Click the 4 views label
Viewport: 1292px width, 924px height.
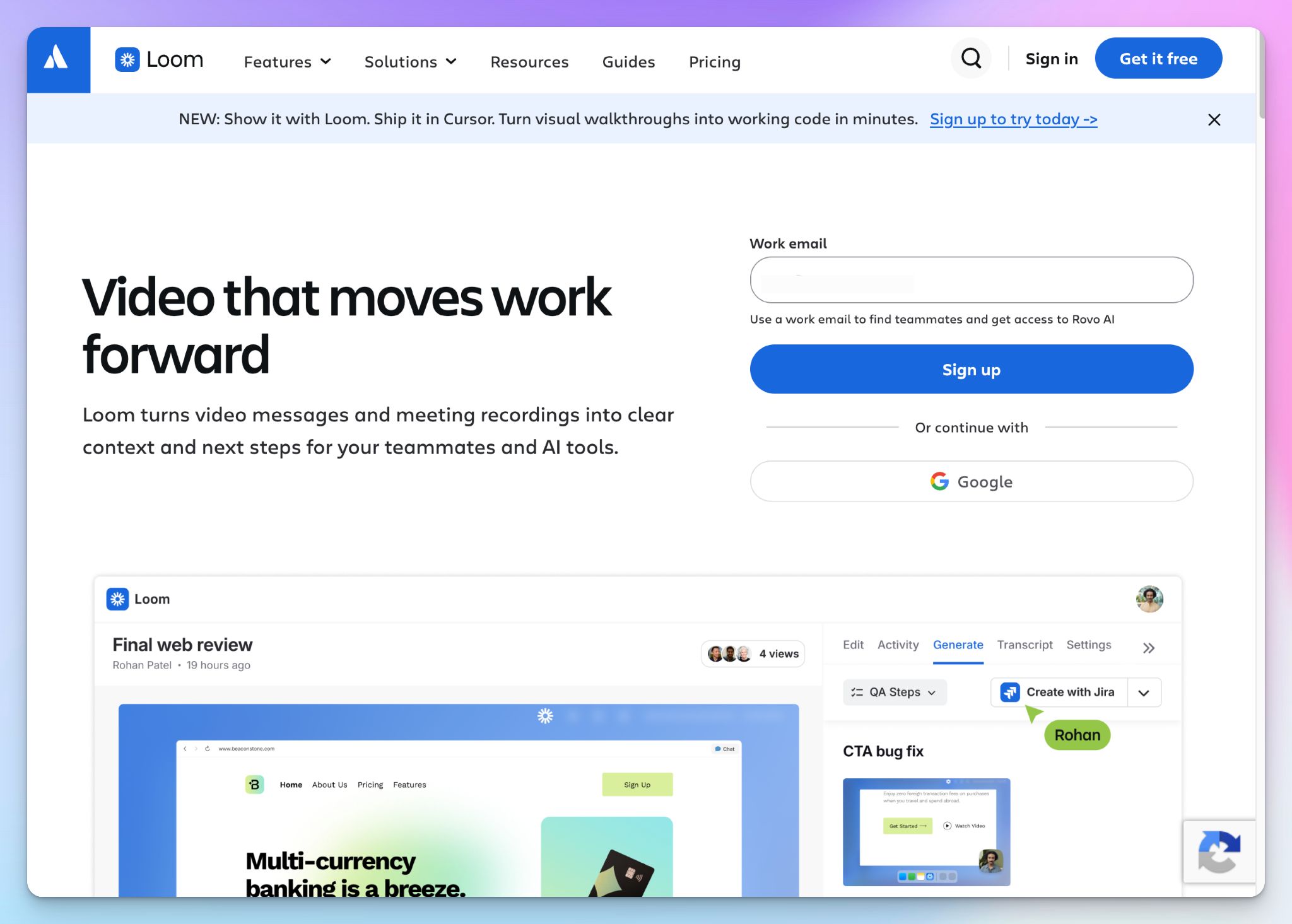click(x=778, y=654)
